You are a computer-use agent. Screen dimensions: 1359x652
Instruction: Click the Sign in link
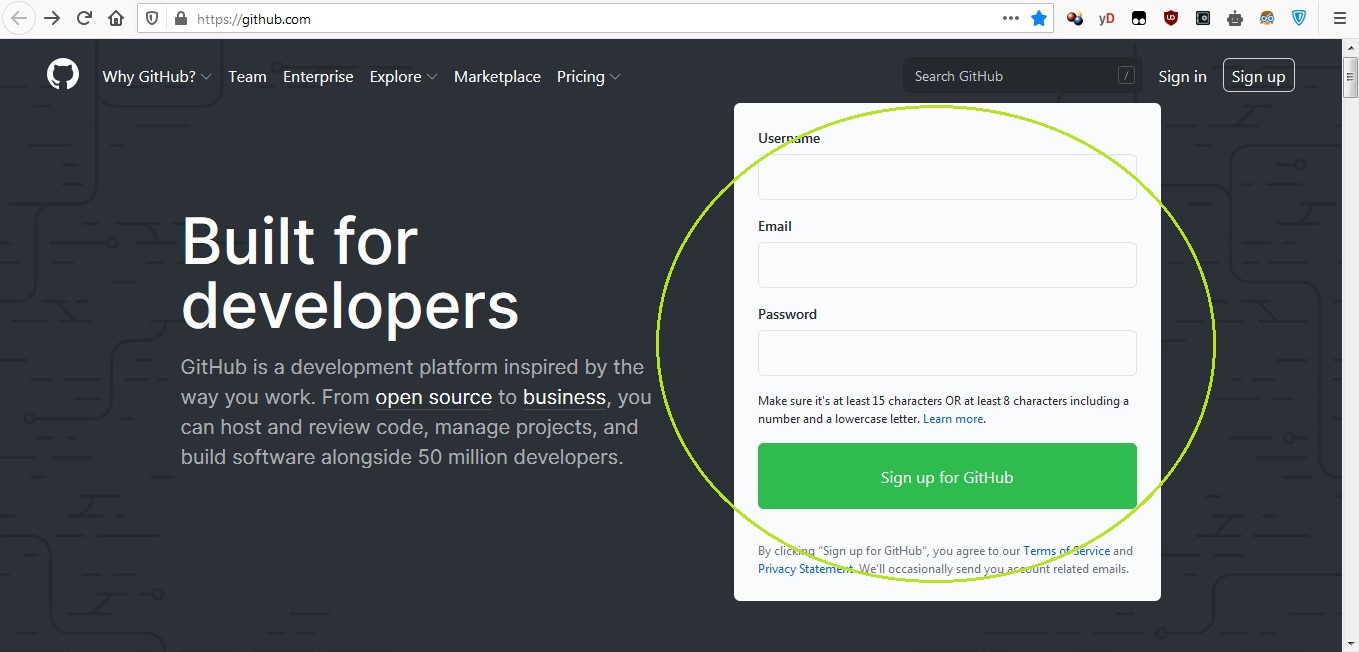pyautogui.click(x=1182, y=76)
